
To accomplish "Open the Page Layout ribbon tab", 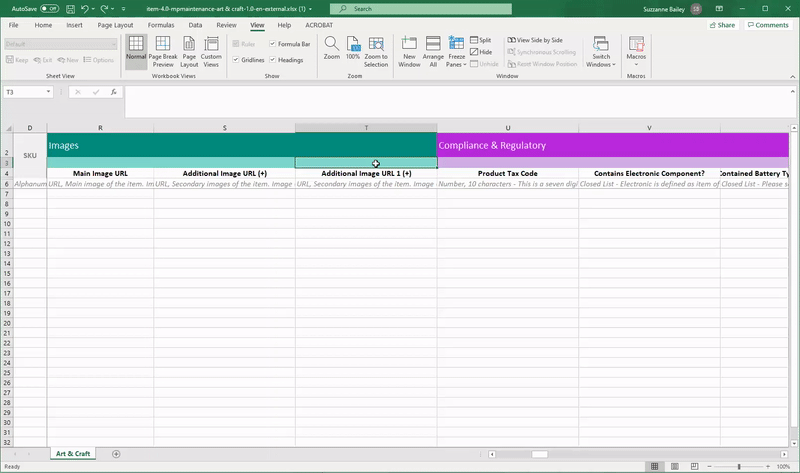I will pos(115,25).
